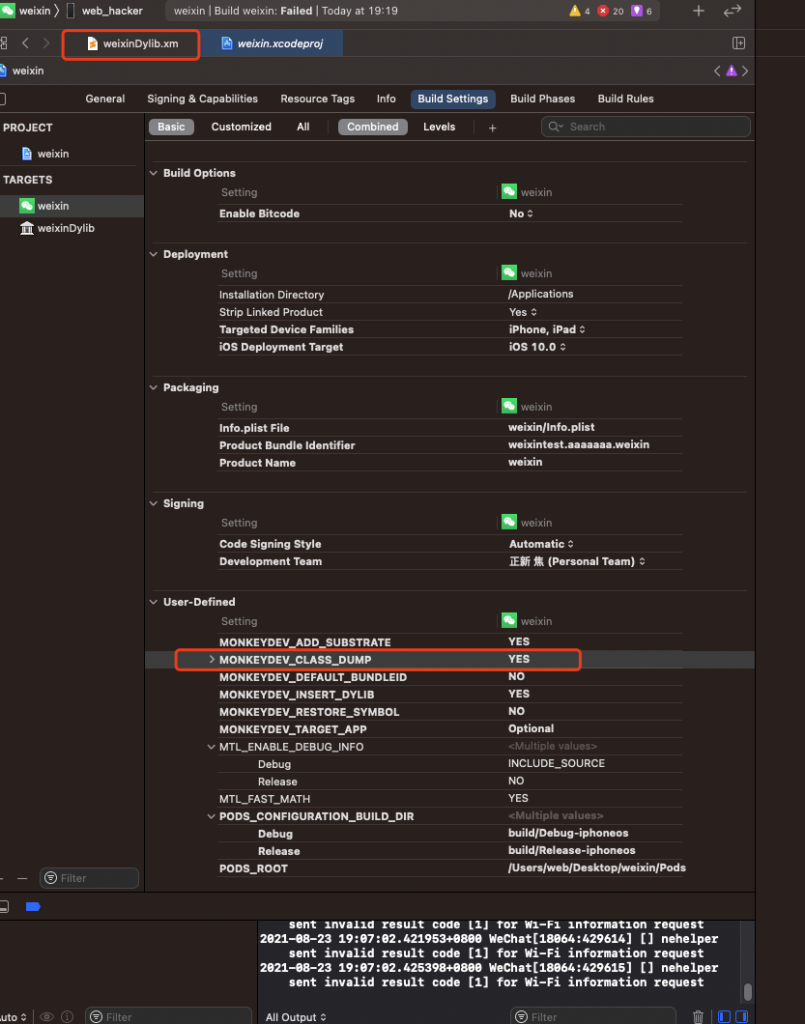Viewport: 805px width, 1024px height.
Task: Add a build setting with plus icon
Action: click(492, 127)
